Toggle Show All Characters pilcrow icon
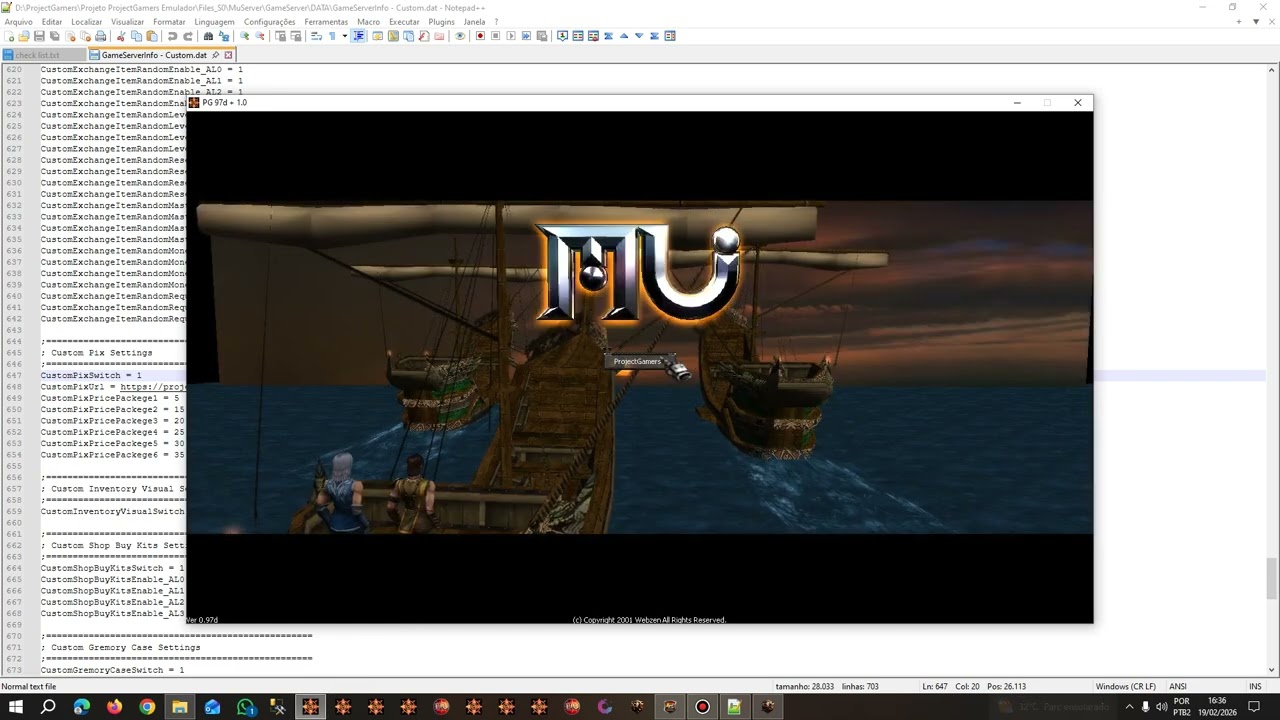Screen dimensions: 1280x720 (332, 36)
